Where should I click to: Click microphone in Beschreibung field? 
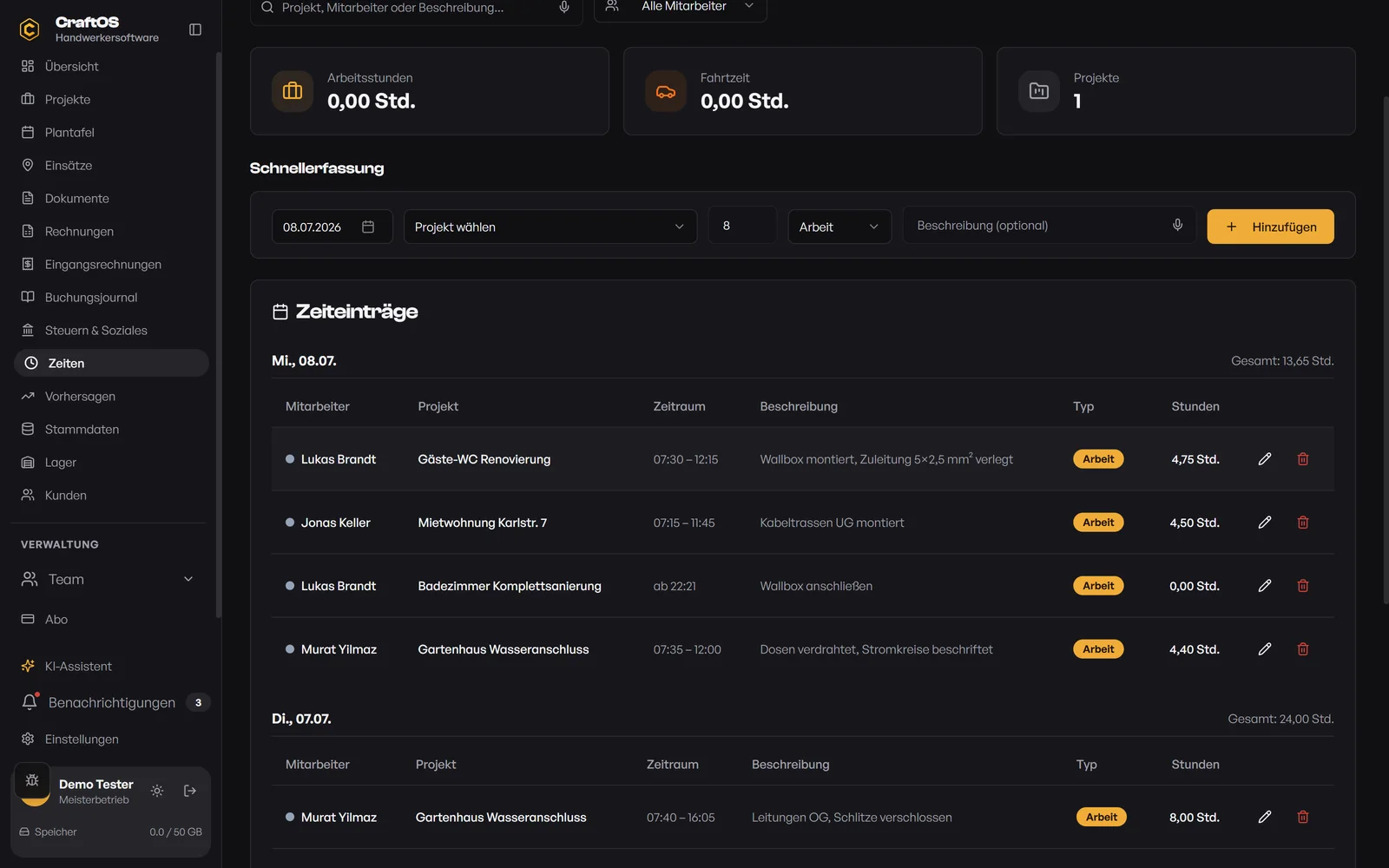click(1178, 225)
